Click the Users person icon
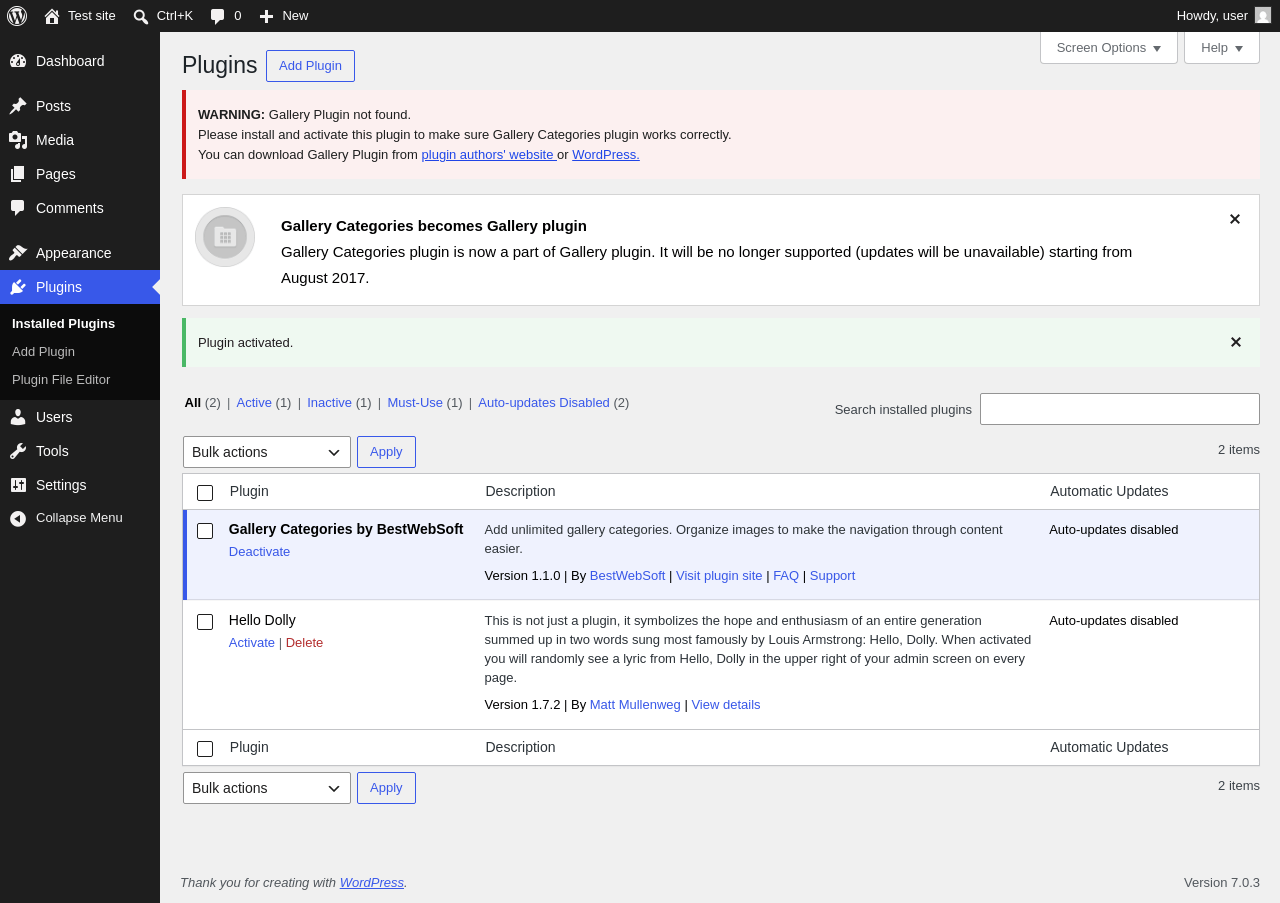 pyautogui.click(x=18, y=417)
